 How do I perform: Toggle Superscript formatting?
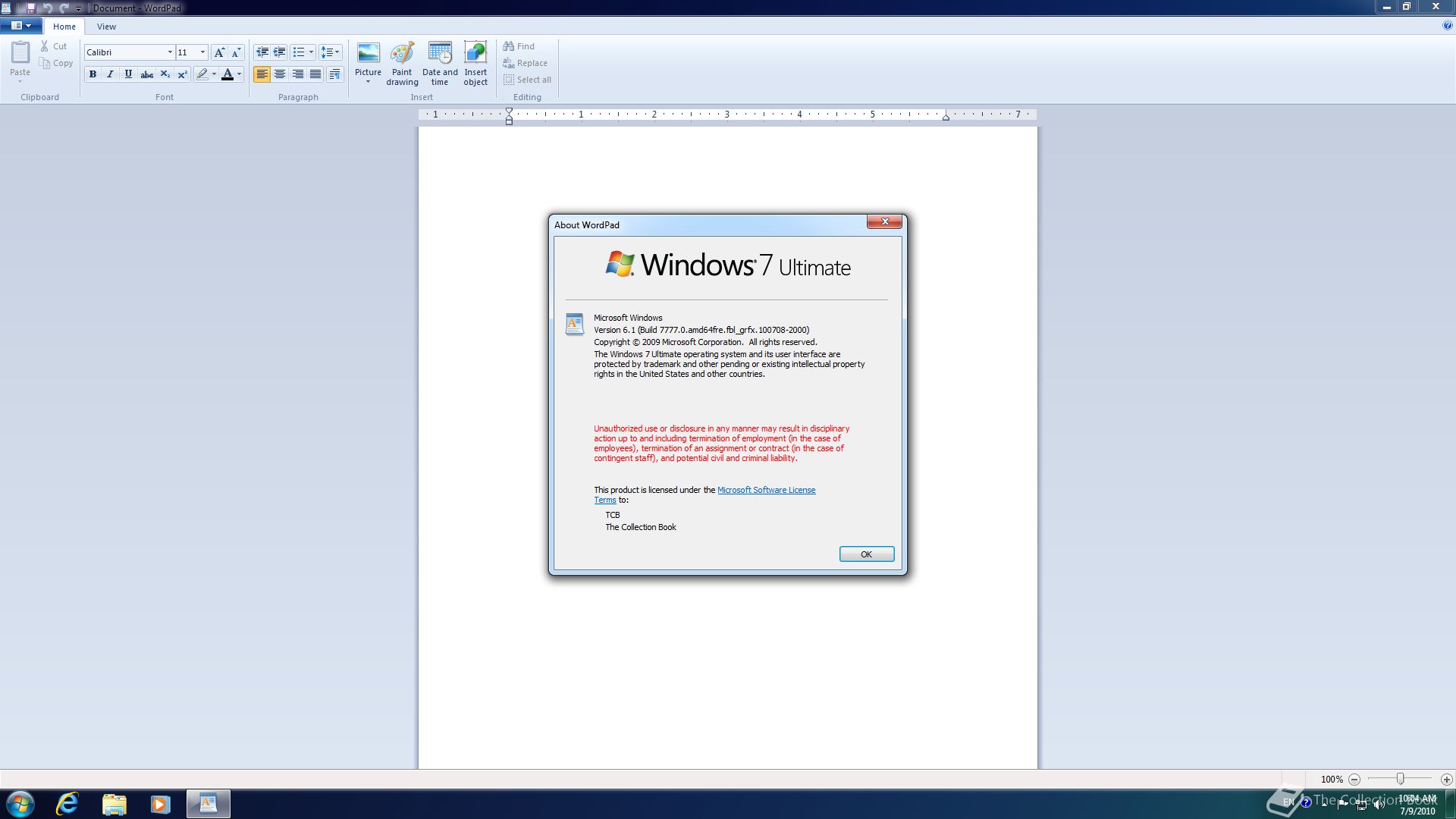[182, 74]
